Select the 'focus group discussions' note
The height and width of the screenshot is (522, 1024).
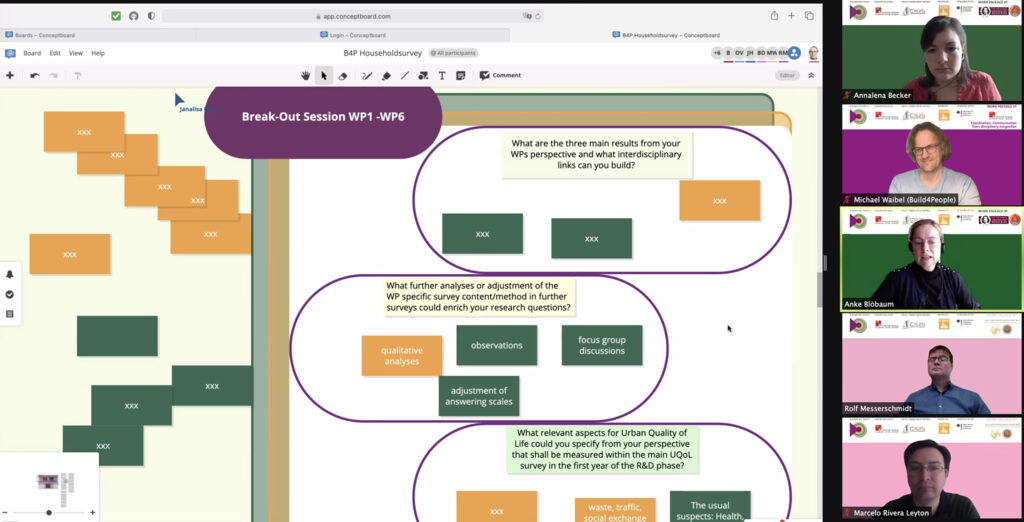tap(601, 345)
